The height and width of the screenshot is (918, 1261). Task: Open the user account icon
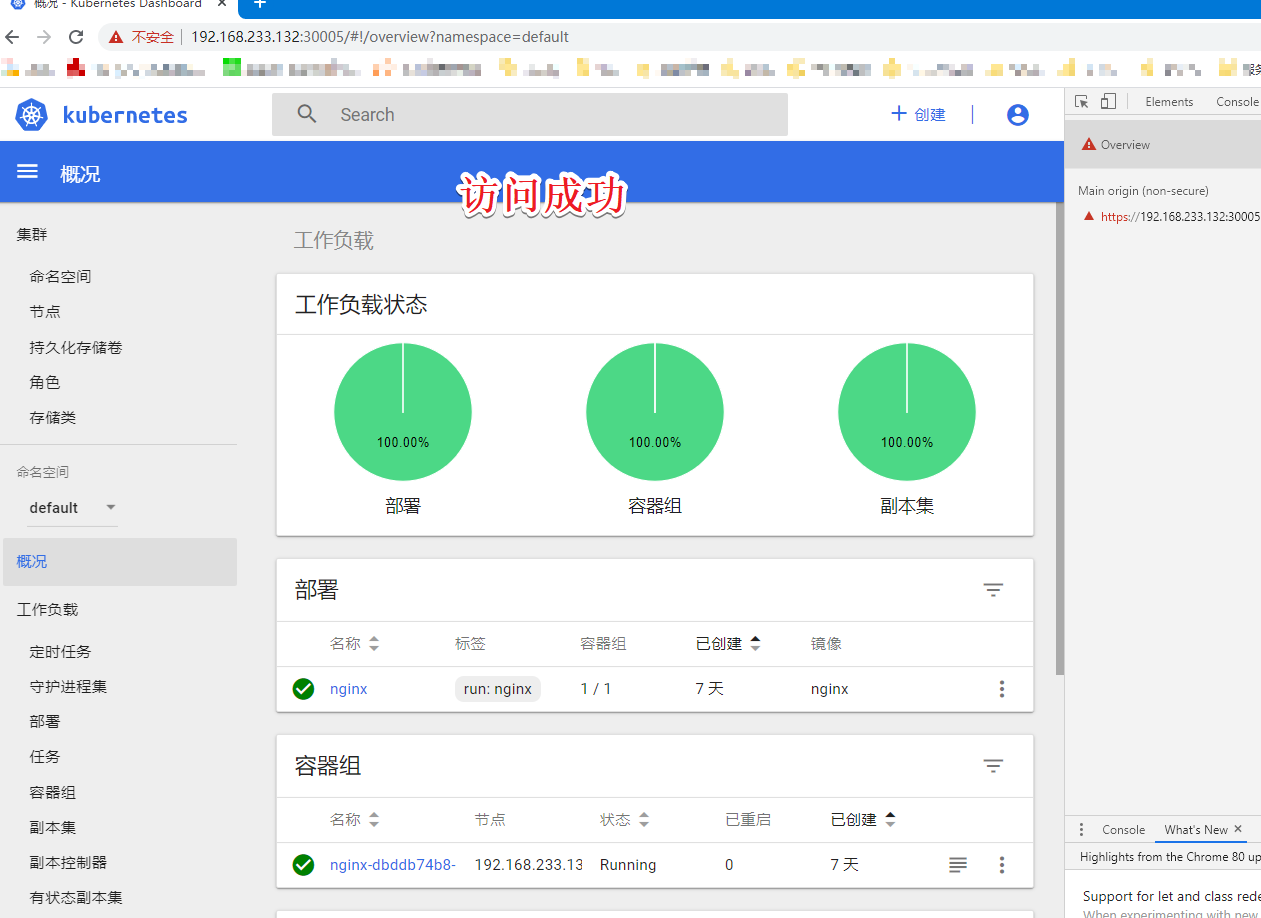coord(1018,115)
